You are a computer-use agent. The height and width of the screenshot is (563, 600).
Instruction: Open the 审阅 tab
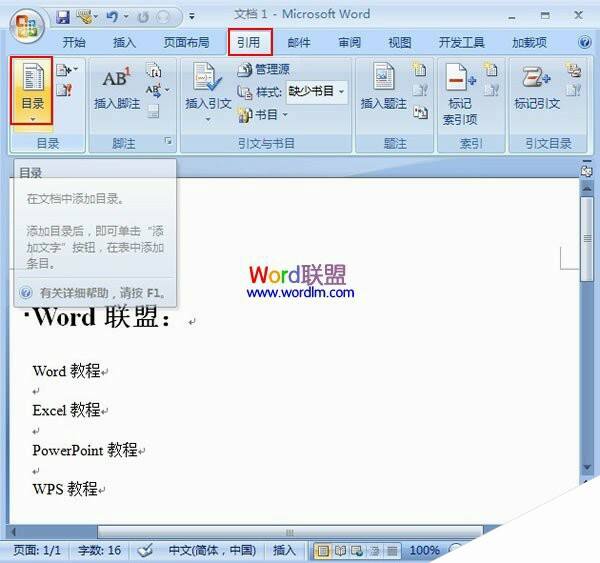click(349, 42)
